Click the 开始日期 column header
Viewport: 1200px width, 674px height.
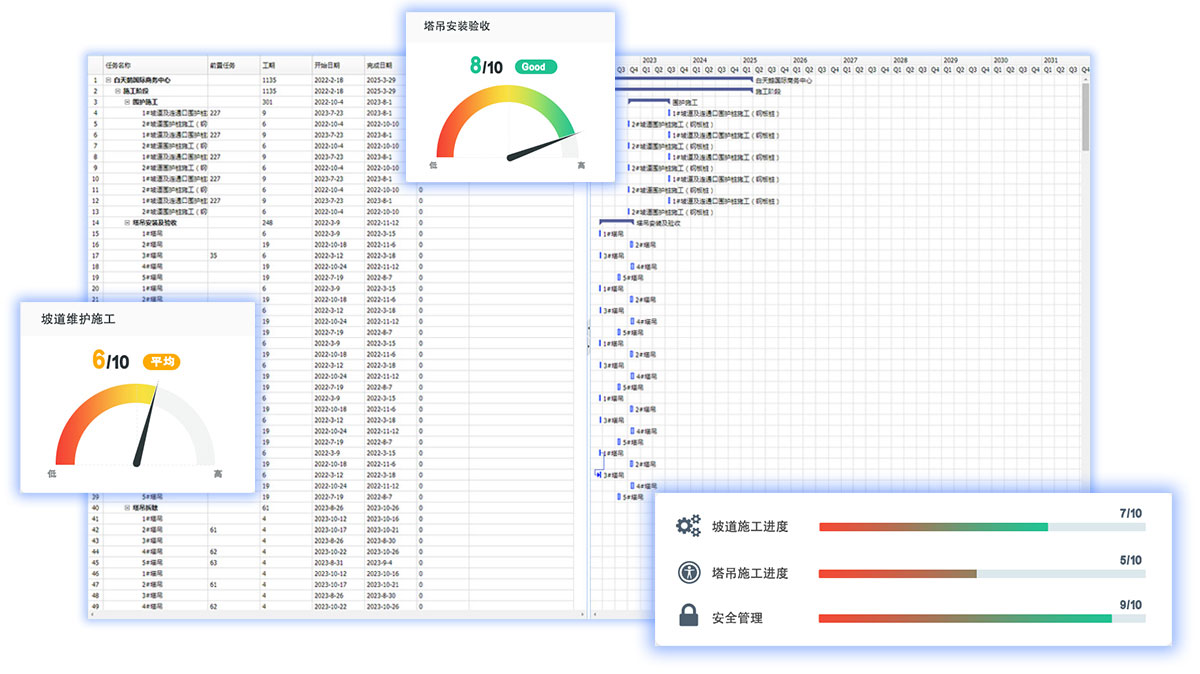[328, 63]
